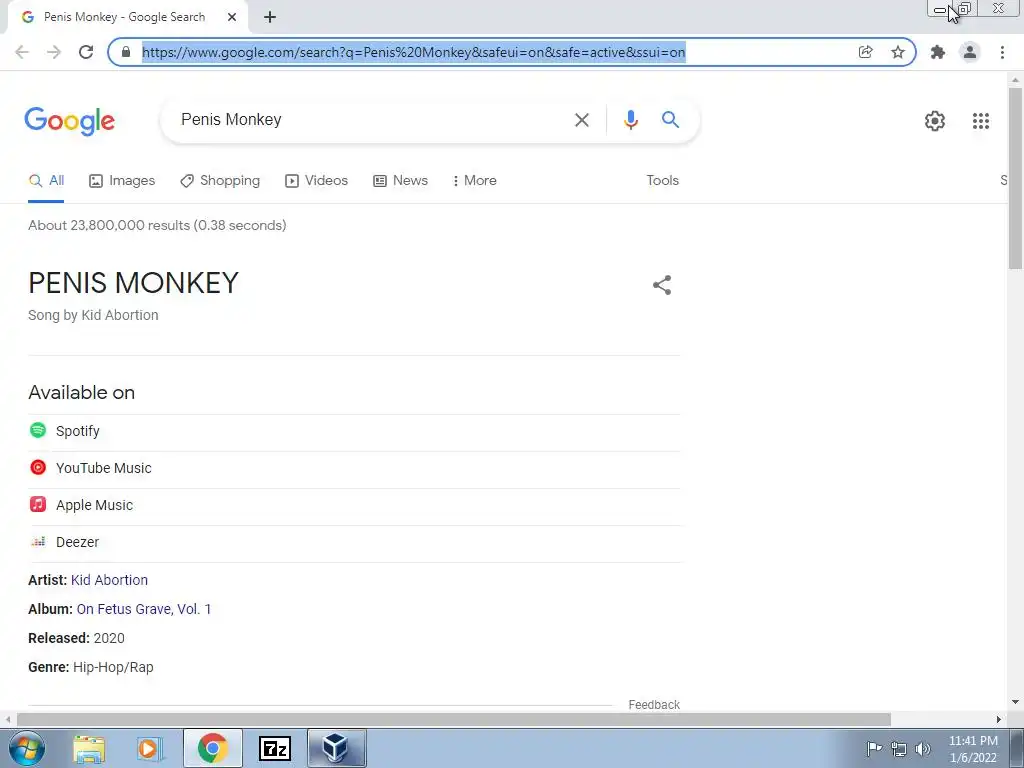The height and width of the screenshot is (768, 1024).
Task: Click inside the Google search input field
Action: pyautogui.click(x=369, y=120)
